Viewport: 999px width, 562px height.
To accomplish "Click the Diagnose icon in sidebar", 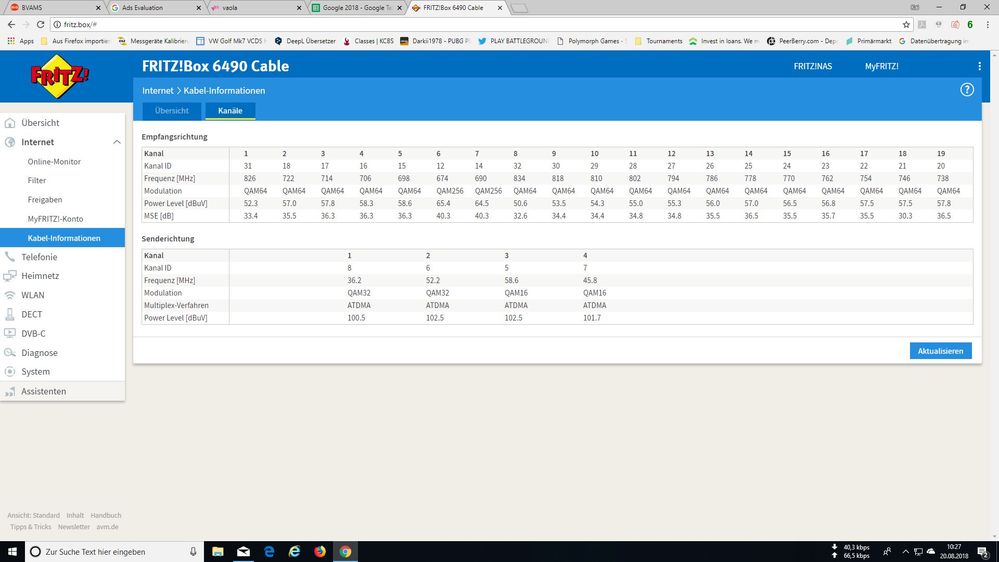I will click(x=10, y=352).
